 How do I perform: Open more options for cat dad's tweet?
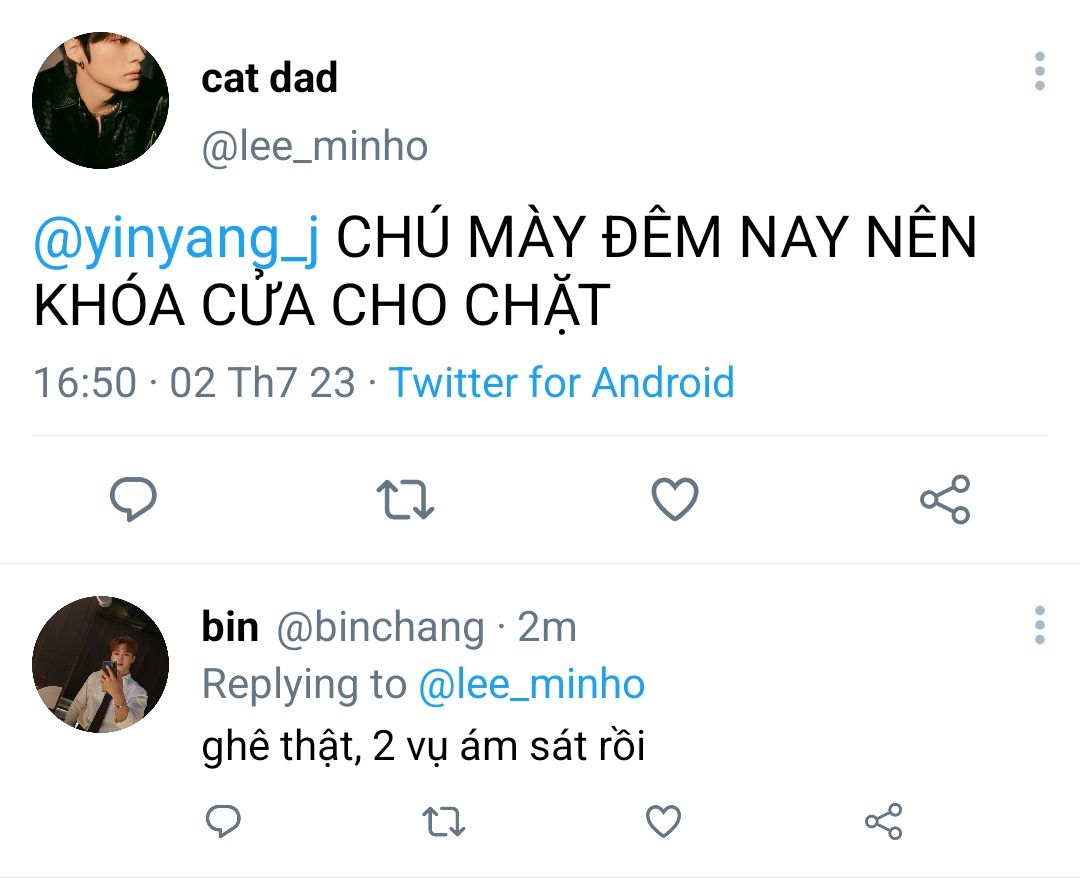[1040, 72]
